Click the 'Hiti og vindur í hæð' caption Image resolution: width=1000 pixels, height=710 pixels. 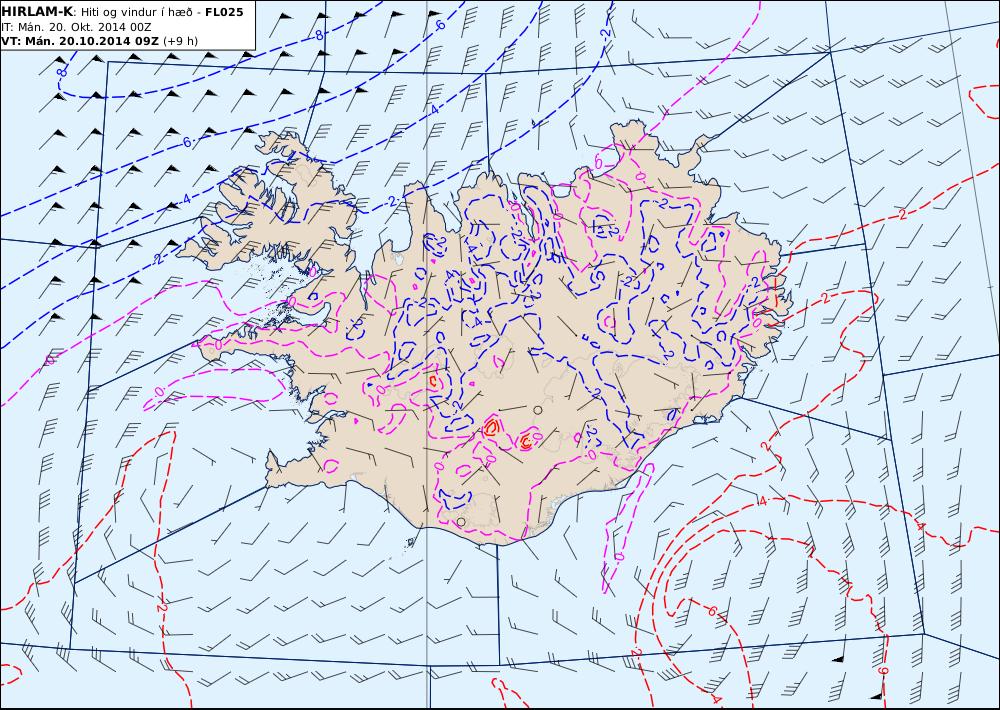click(x=136, y=12)
